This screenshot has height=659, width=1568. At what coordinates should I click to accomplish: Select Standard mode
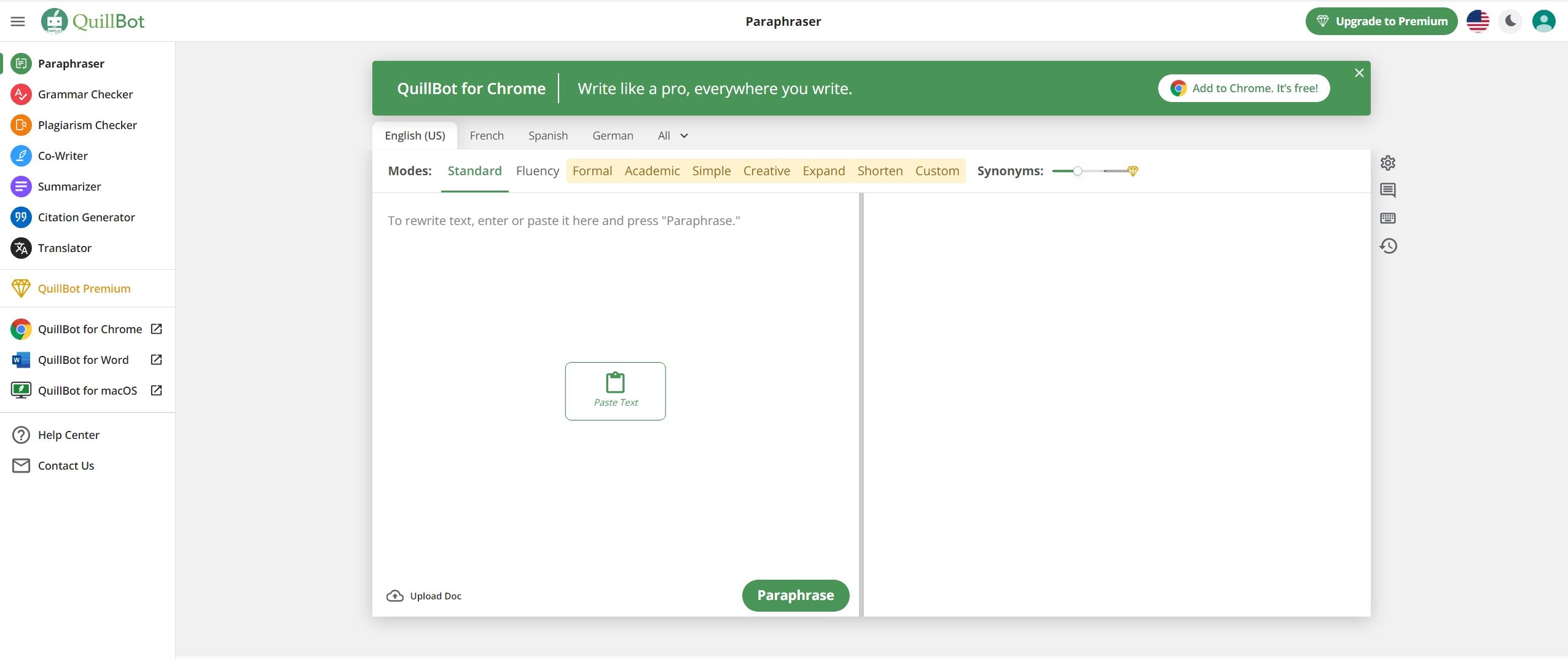(x=474, y=171)
